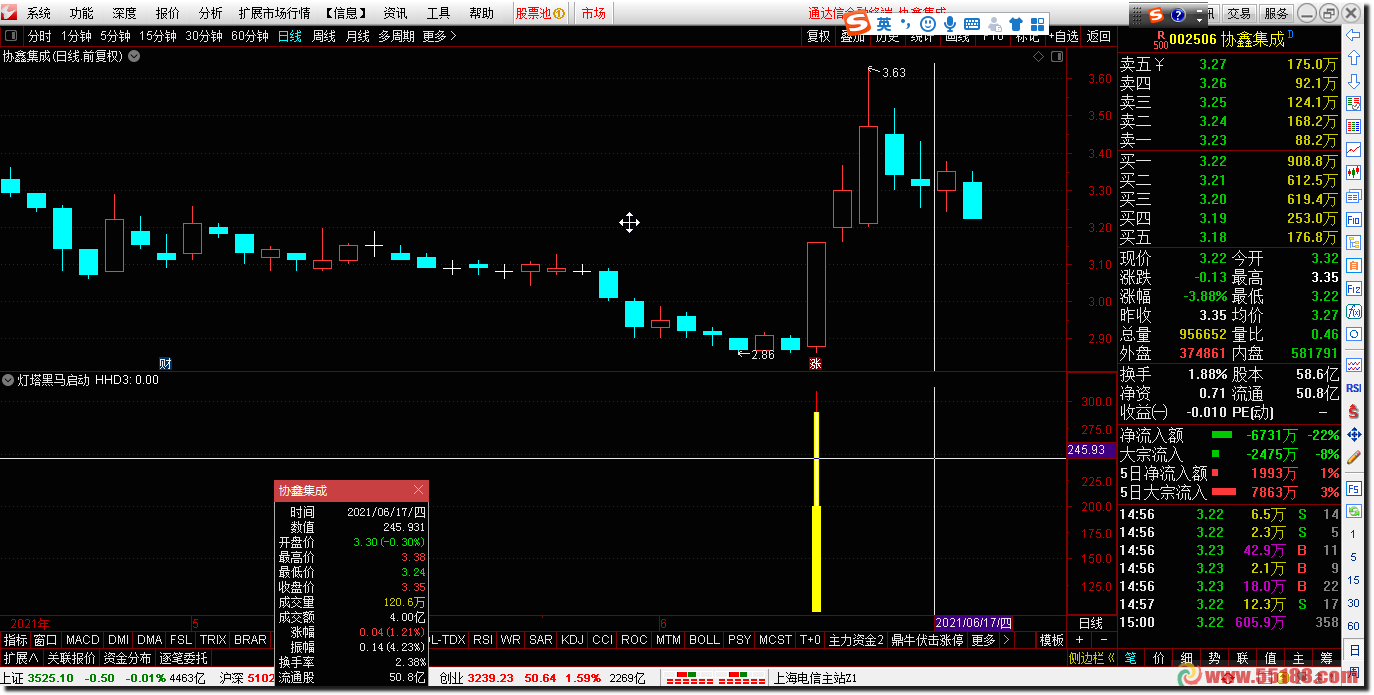Screen dimensions: 1374x695
Task: Click the Sogou S input method icon
Action: [858, 23]
